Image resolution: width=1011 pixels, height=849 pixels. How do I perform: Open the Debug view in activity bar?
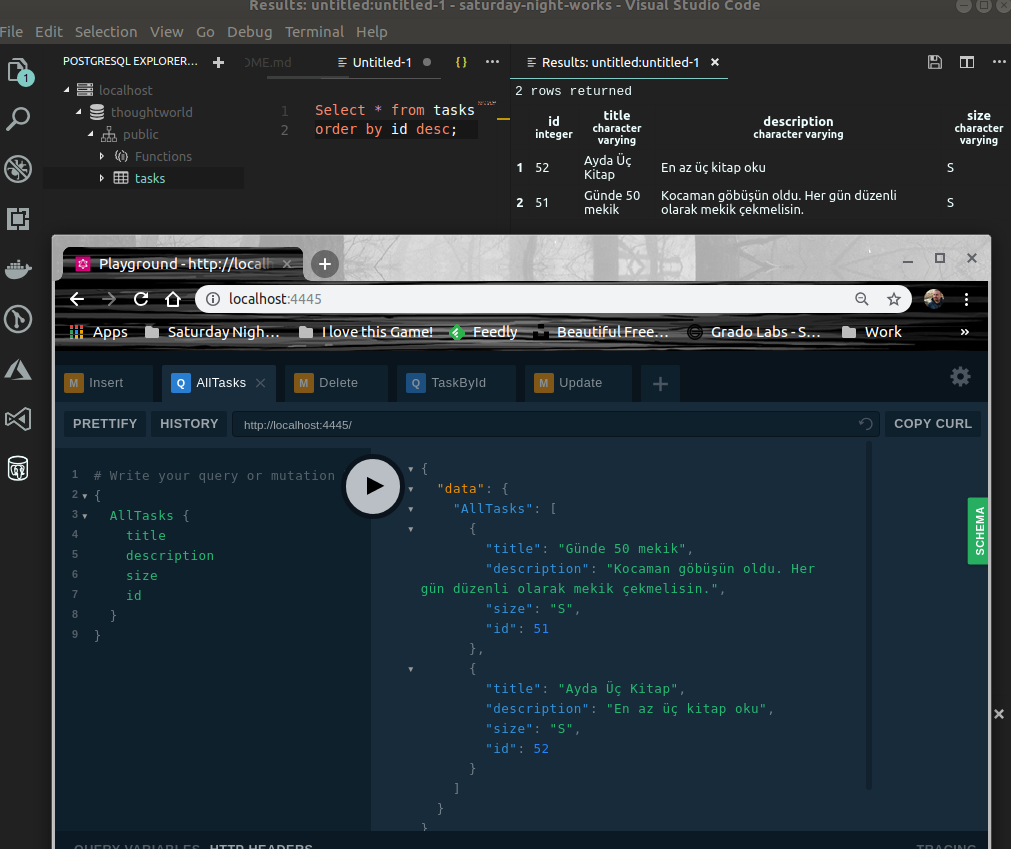tap(18, 169)
